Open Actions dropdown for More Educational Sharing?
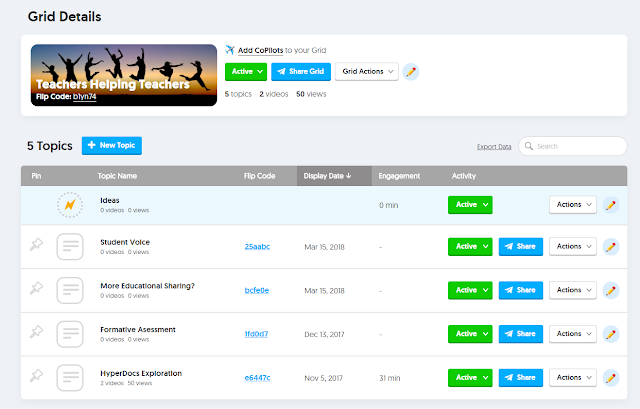Screen dimensions: 640x409 pos(573,290)
